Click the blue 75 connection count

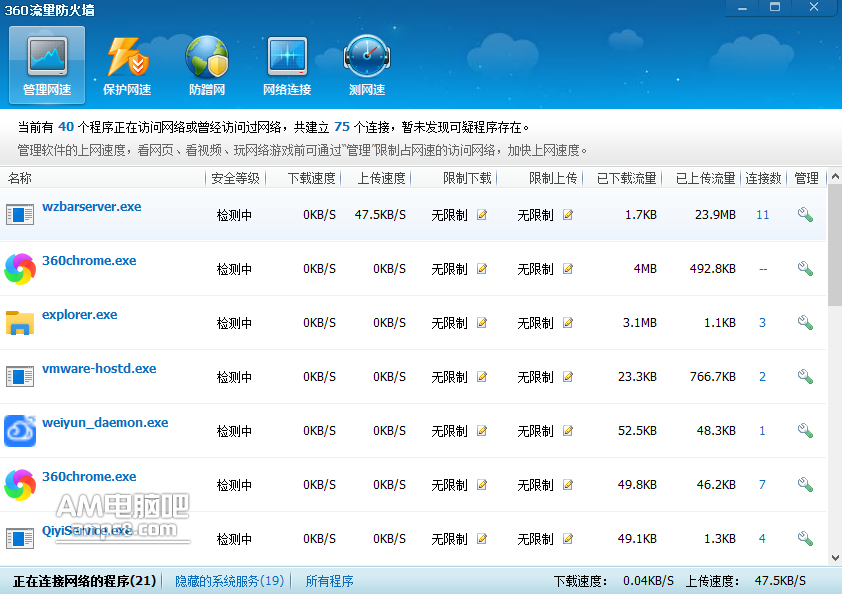(342, 127)
